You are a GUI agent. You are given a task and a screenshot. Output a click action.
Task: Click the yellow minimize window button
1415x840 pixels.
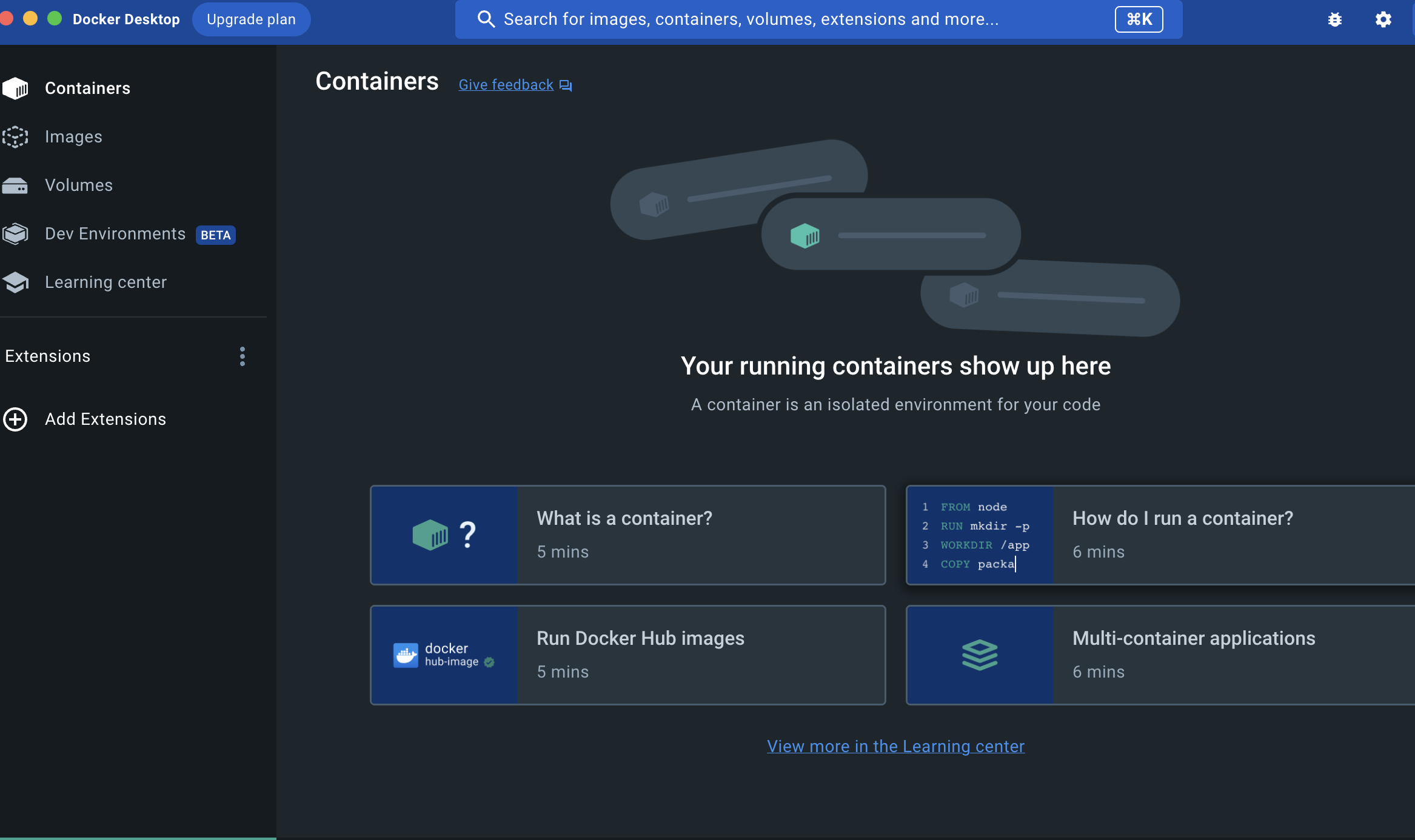pos(30,18)
